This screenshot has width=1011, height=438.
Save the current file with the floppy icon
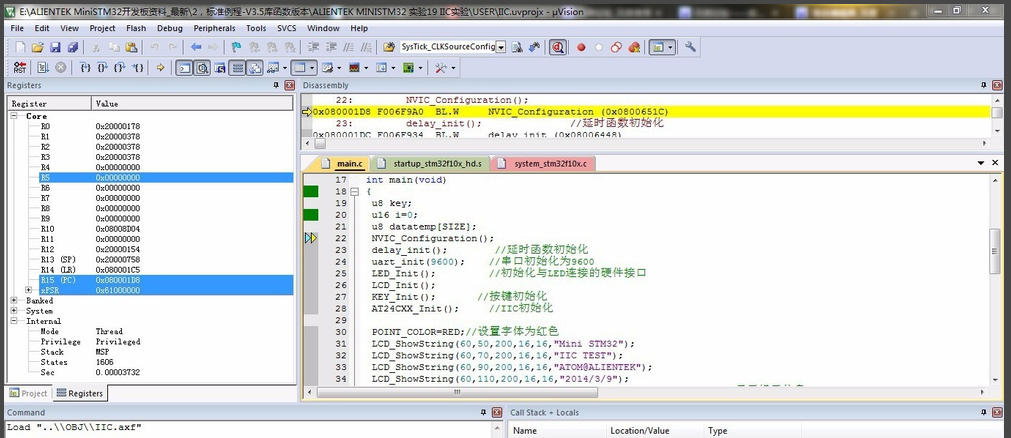coord(55,47)
